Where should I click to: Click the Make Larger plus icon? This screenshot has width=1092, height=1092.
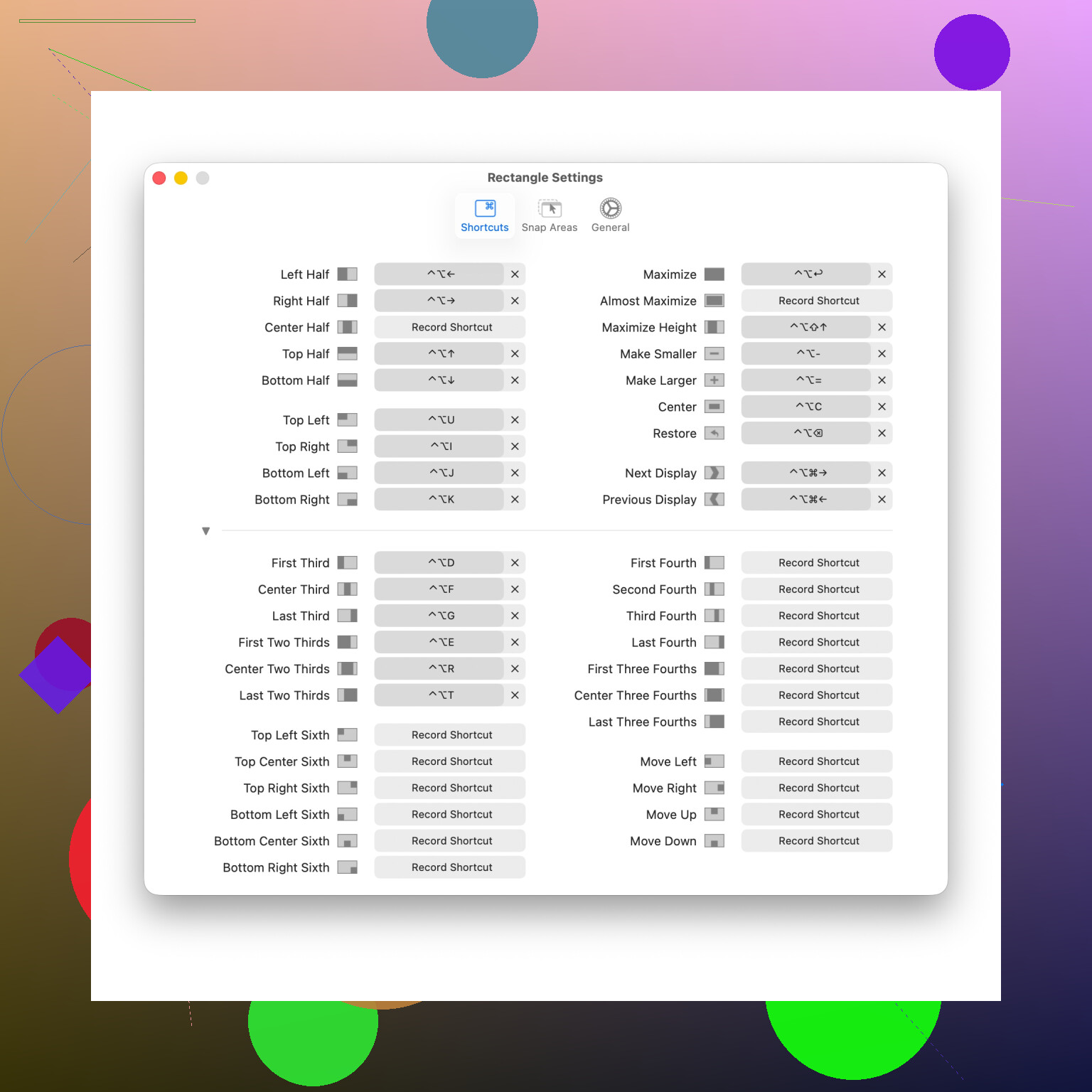pyautogui.click(x=714, y=380)
